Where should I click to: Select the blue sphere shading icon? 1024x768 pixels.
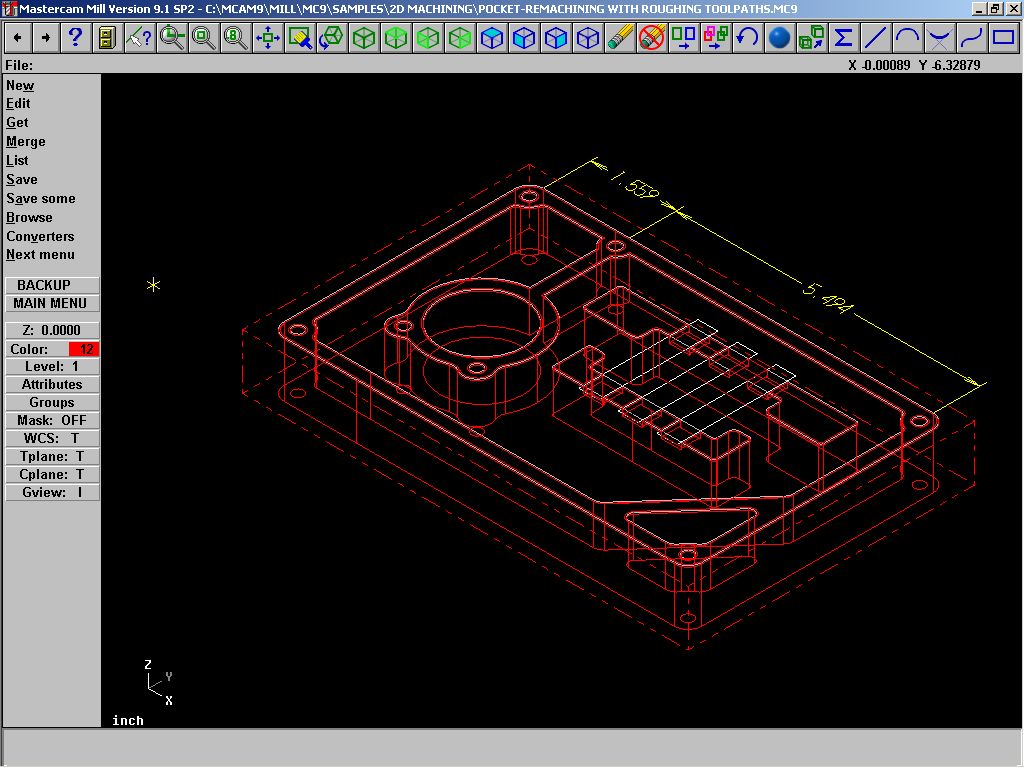click(x=780, y=38)
